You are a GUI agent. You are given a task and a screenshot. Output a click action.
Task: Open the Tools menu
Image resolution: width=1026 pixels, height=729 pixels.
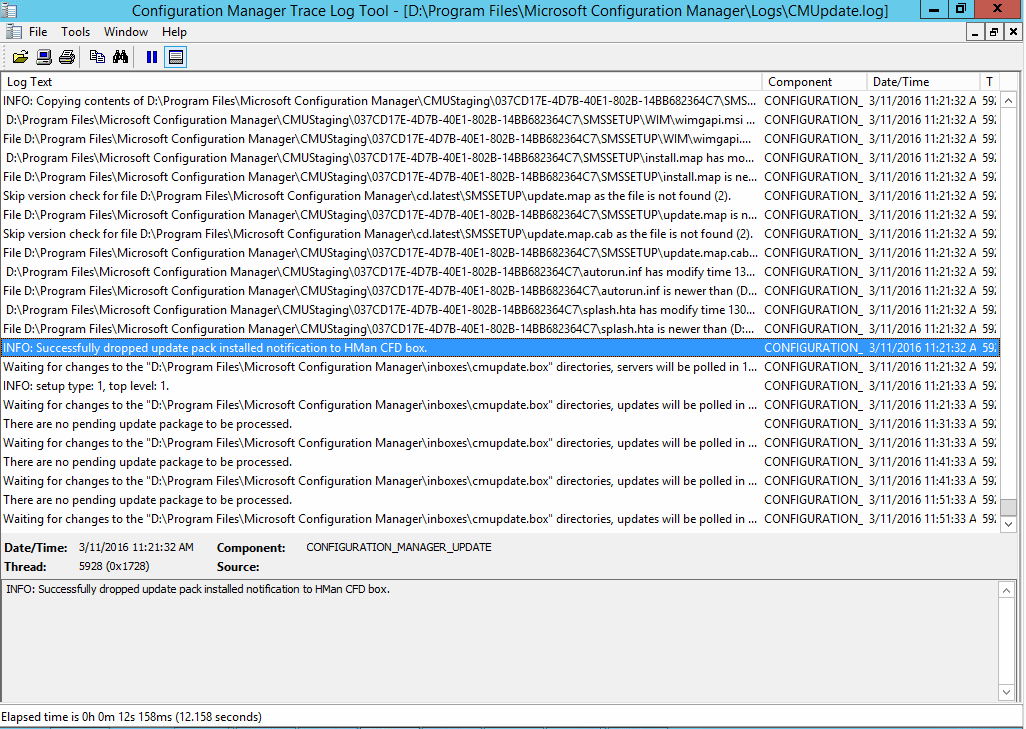pyautogui.click(x=75, y=31)
